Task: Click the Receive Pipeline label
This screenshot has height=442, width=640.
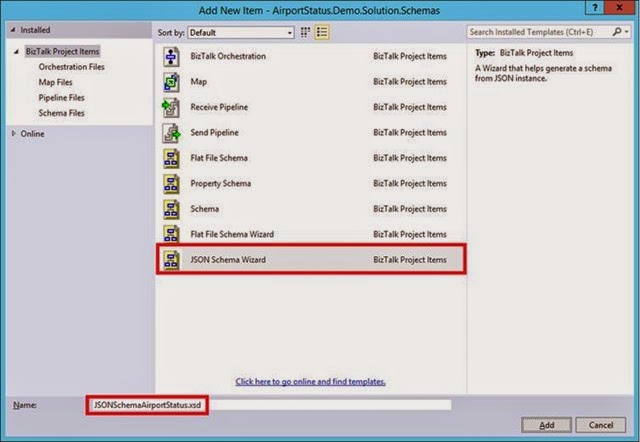Action: coord(219,107)
